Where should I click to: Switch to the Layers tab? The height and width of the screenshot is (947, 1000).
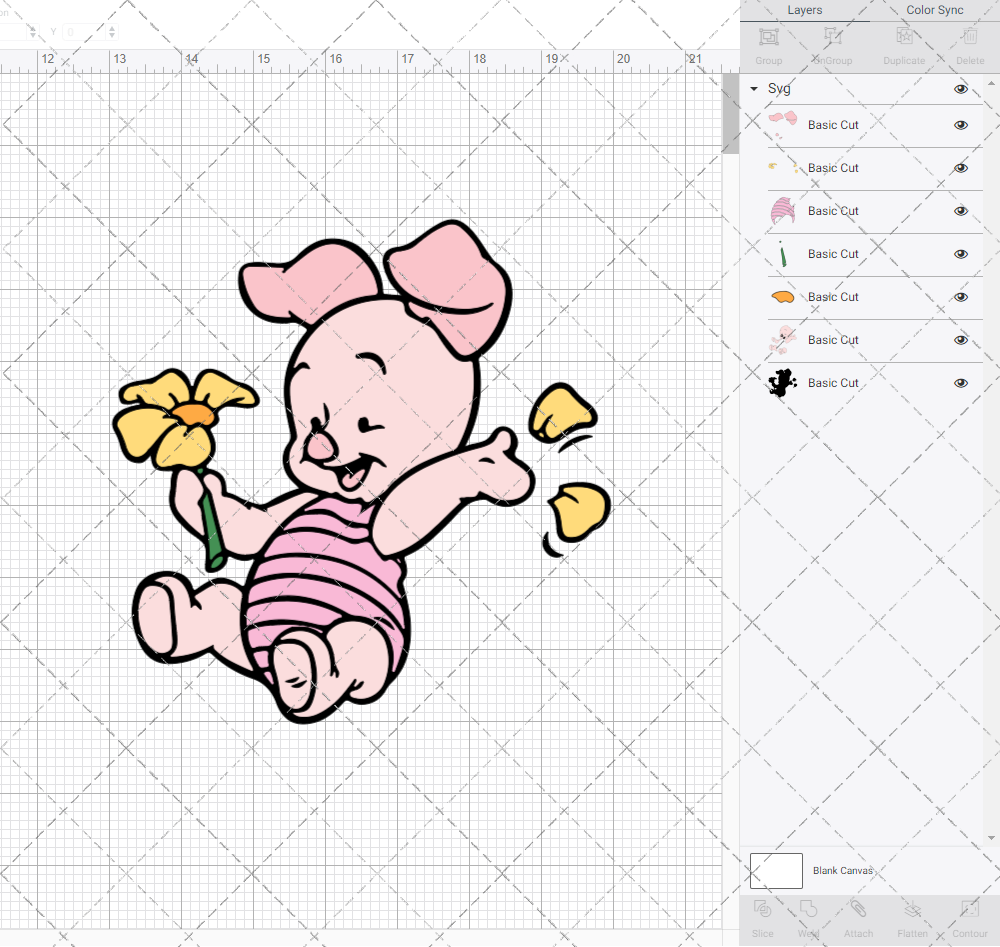(804, 10)
